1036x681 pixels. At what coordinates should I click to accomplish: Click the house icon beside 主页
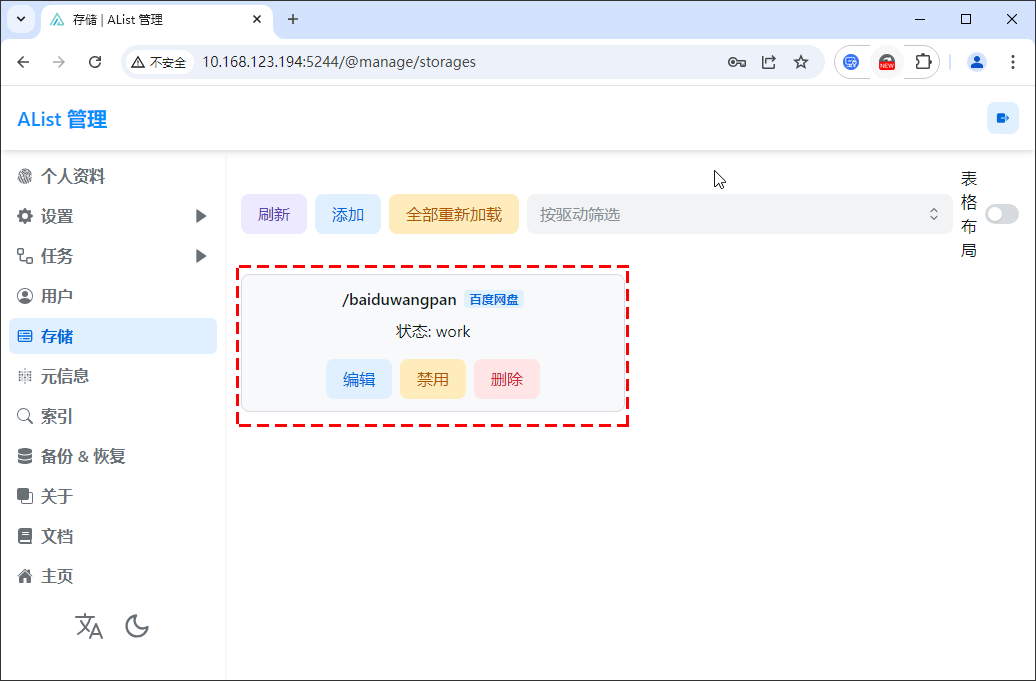[x=24, y=576]
